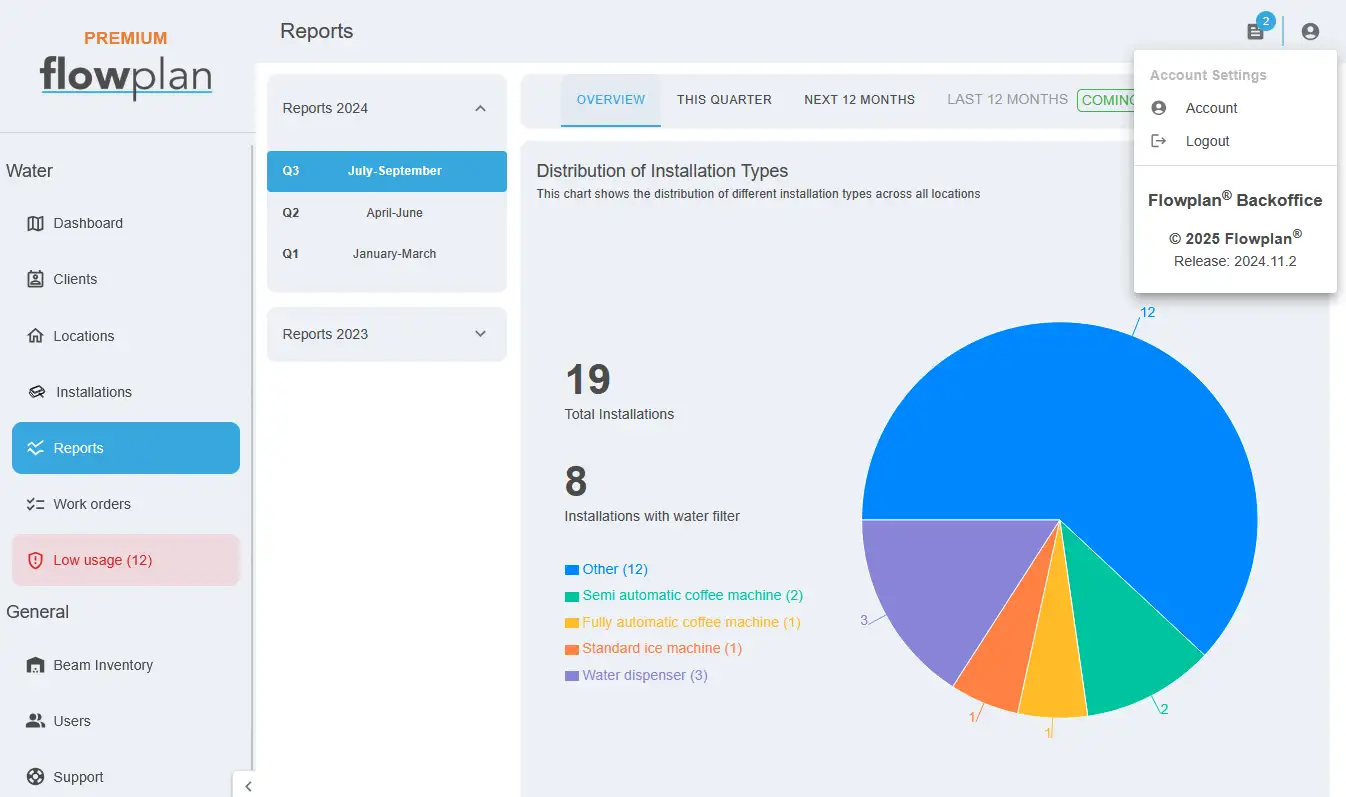The height and width of the screenshot is (797, 1346).
Task: Open the Low usage (12) alert
Action: pos(126,560)
